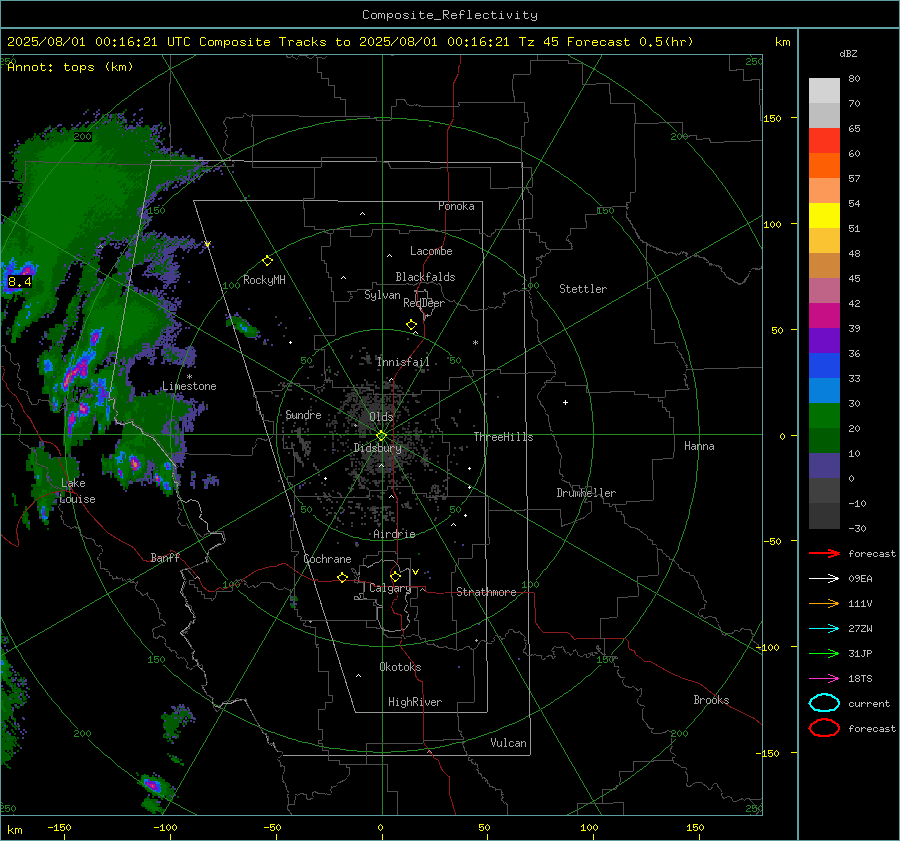Click the dBZ legend heading
The image size is (900, 841).
[848, 54]
